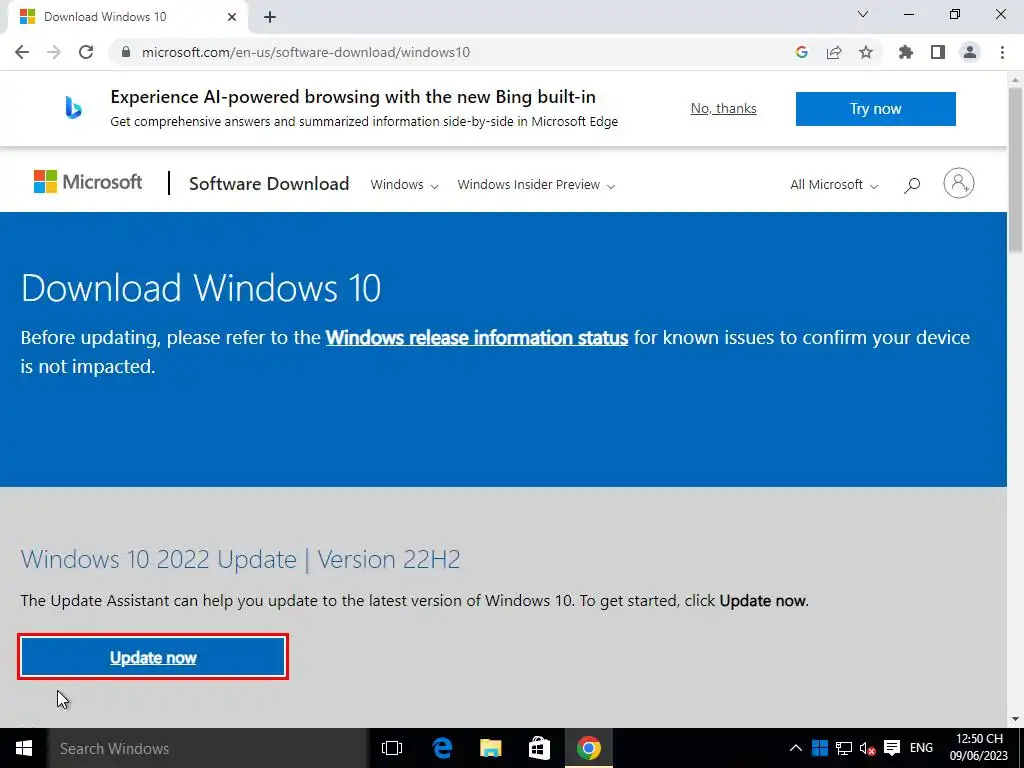Image resolution: width=1024 pixels, height=768 pixels.
Task: Close the Download Windows 10 tab
Action: (x=232, y=17)
